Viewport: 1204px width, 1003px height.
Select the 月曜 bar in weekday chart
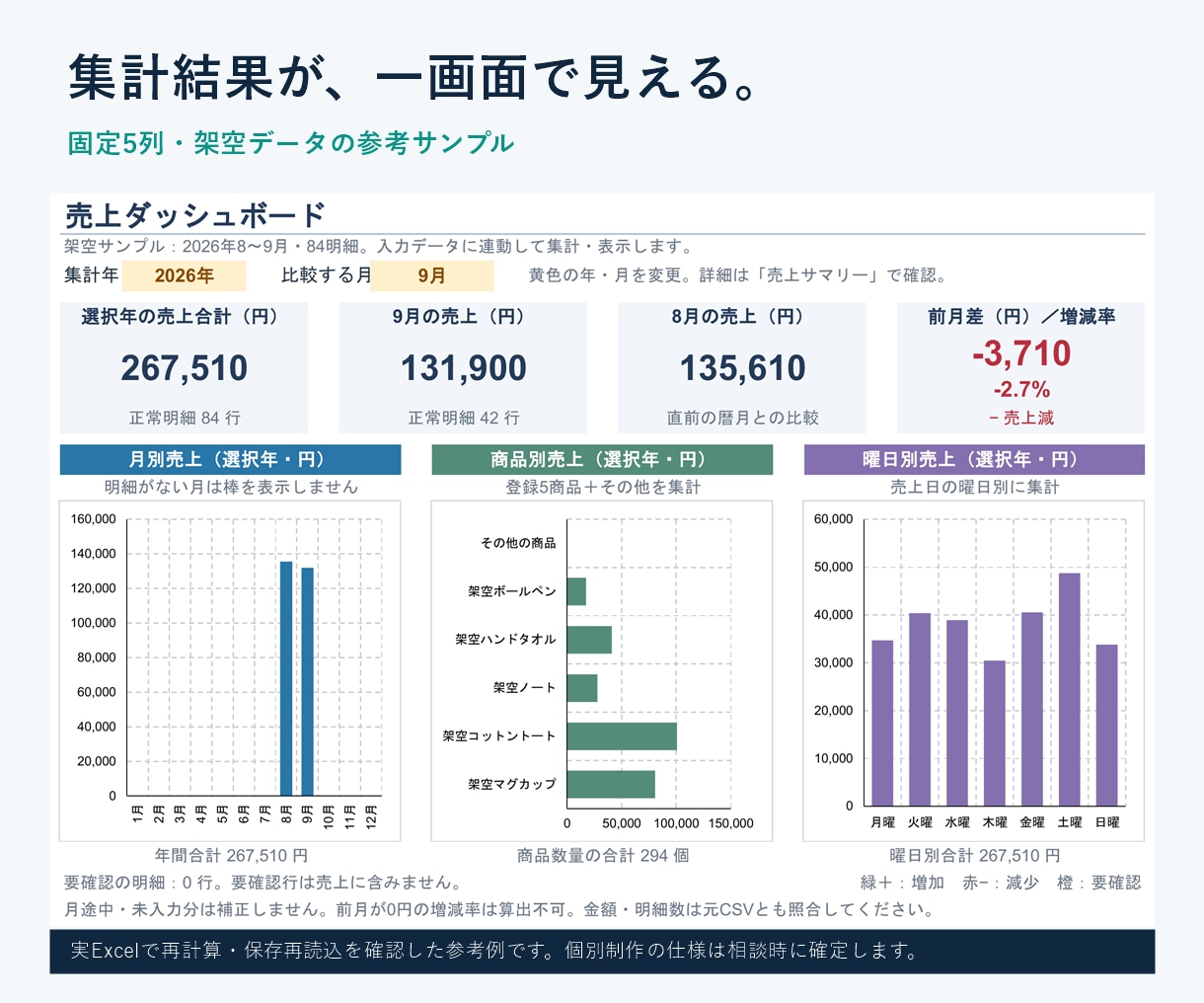click(x=882, y=724)
